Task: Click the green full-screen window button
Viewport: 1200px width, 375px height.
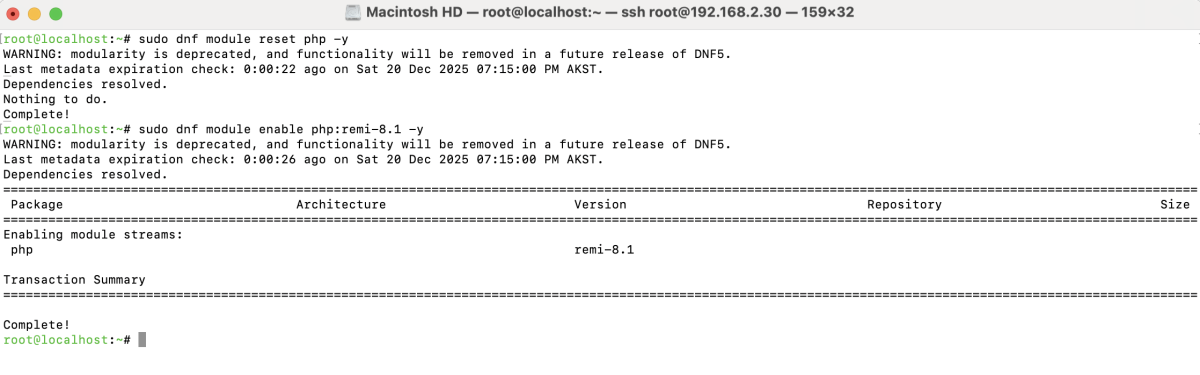Action: coord(54,14)
